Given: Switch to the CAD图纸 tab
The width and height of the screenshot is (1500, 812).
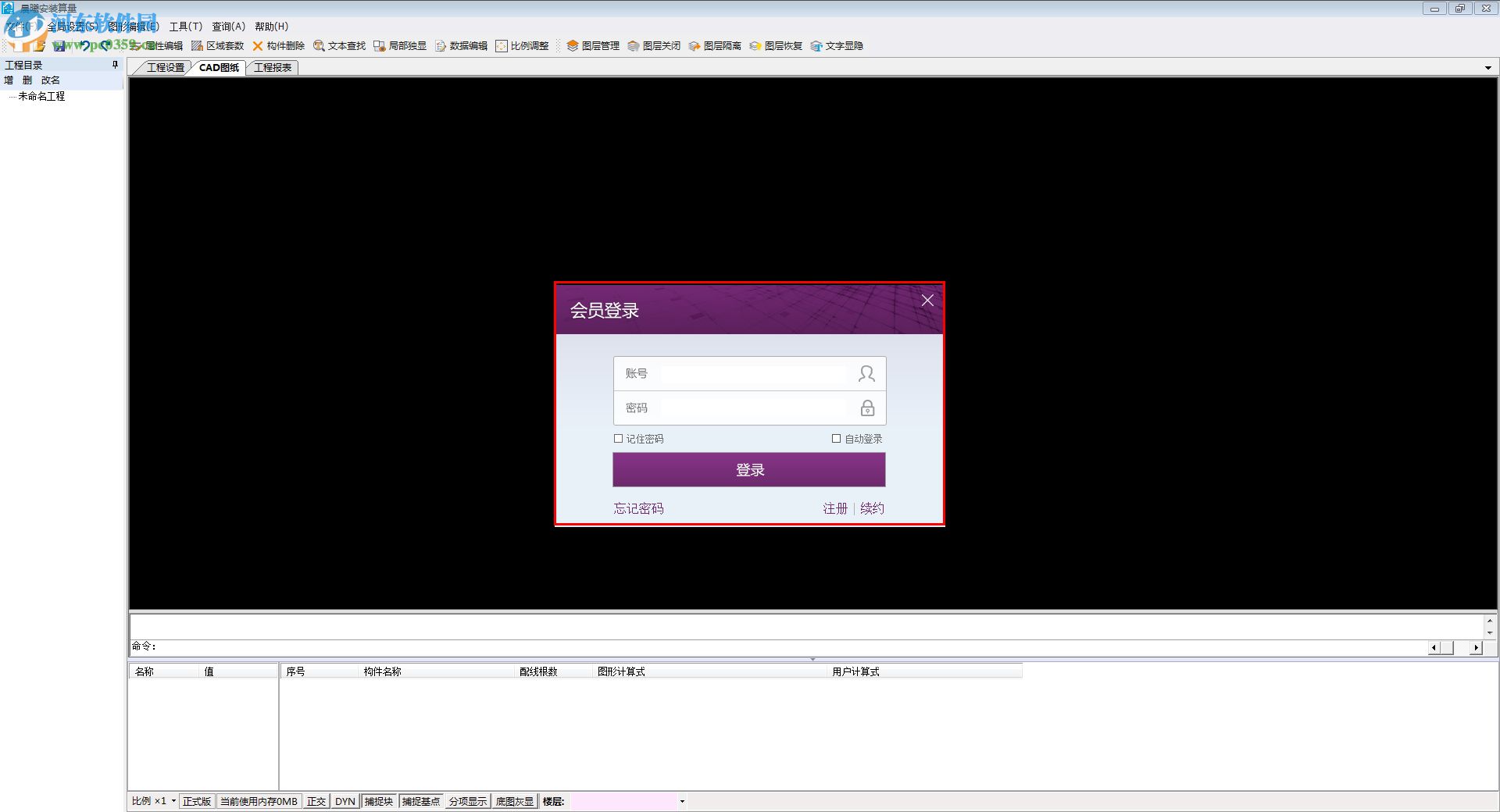Looking at the screenshot, I should coord(219,68).
